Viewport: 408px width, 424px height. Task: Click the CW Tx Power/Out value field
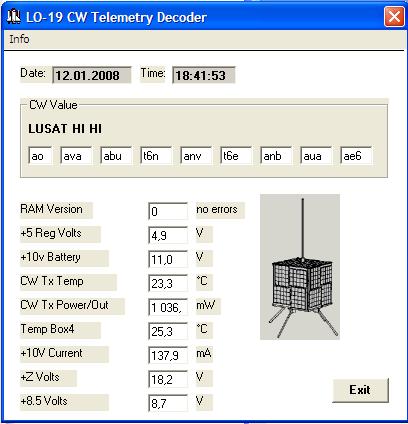tap(168, 307)
